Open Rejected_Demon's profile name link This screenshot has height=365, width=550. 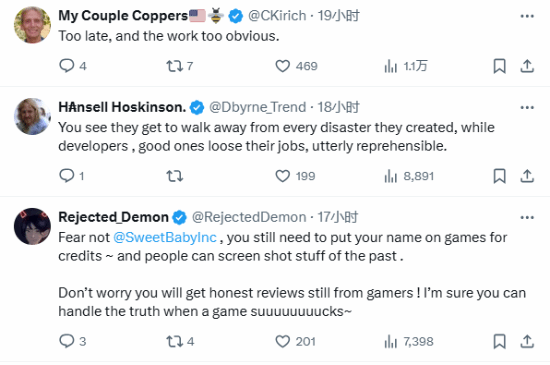(x=113, y=217)
